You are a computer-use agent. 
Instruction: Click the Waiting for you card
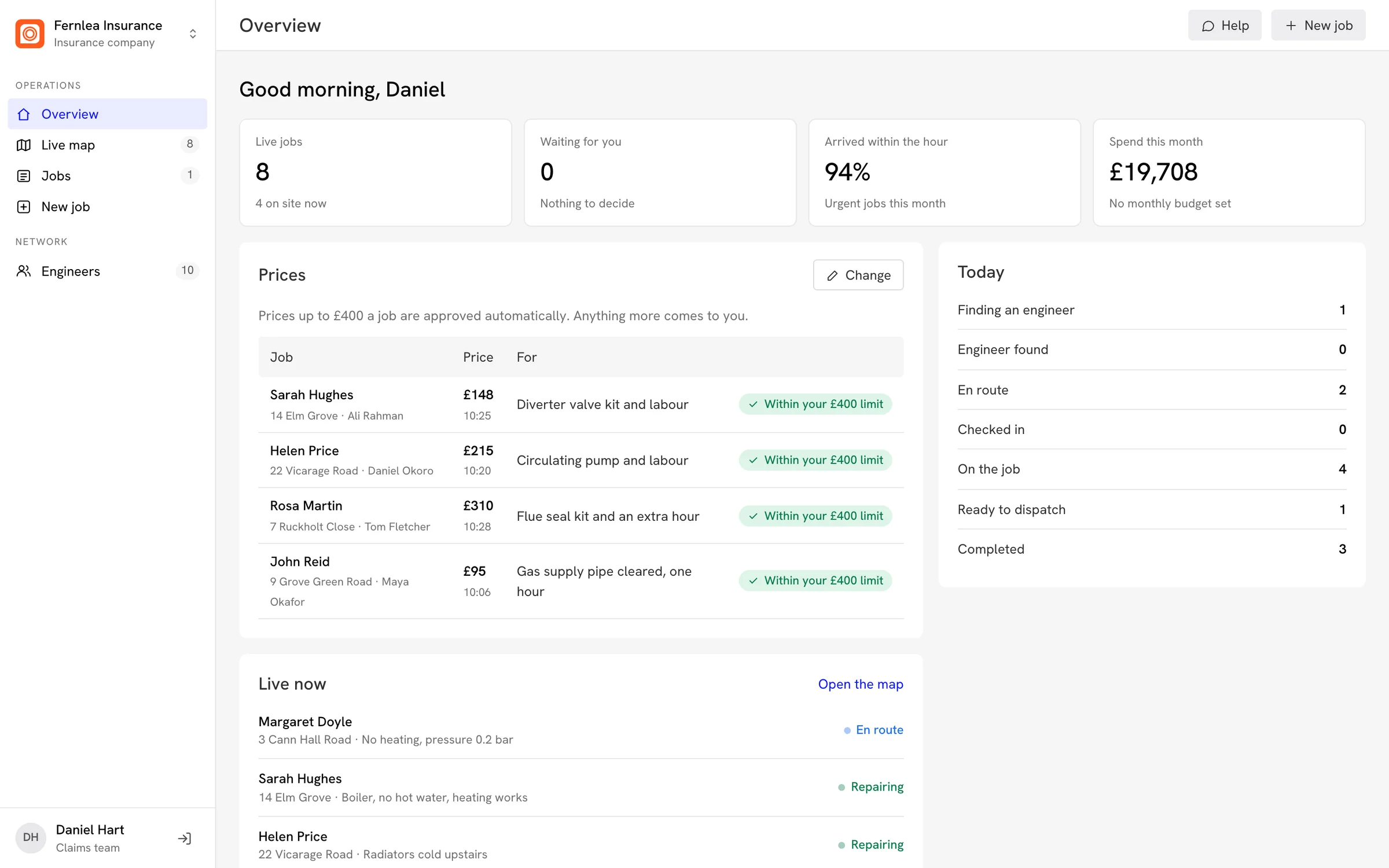(x=660, y=172)
